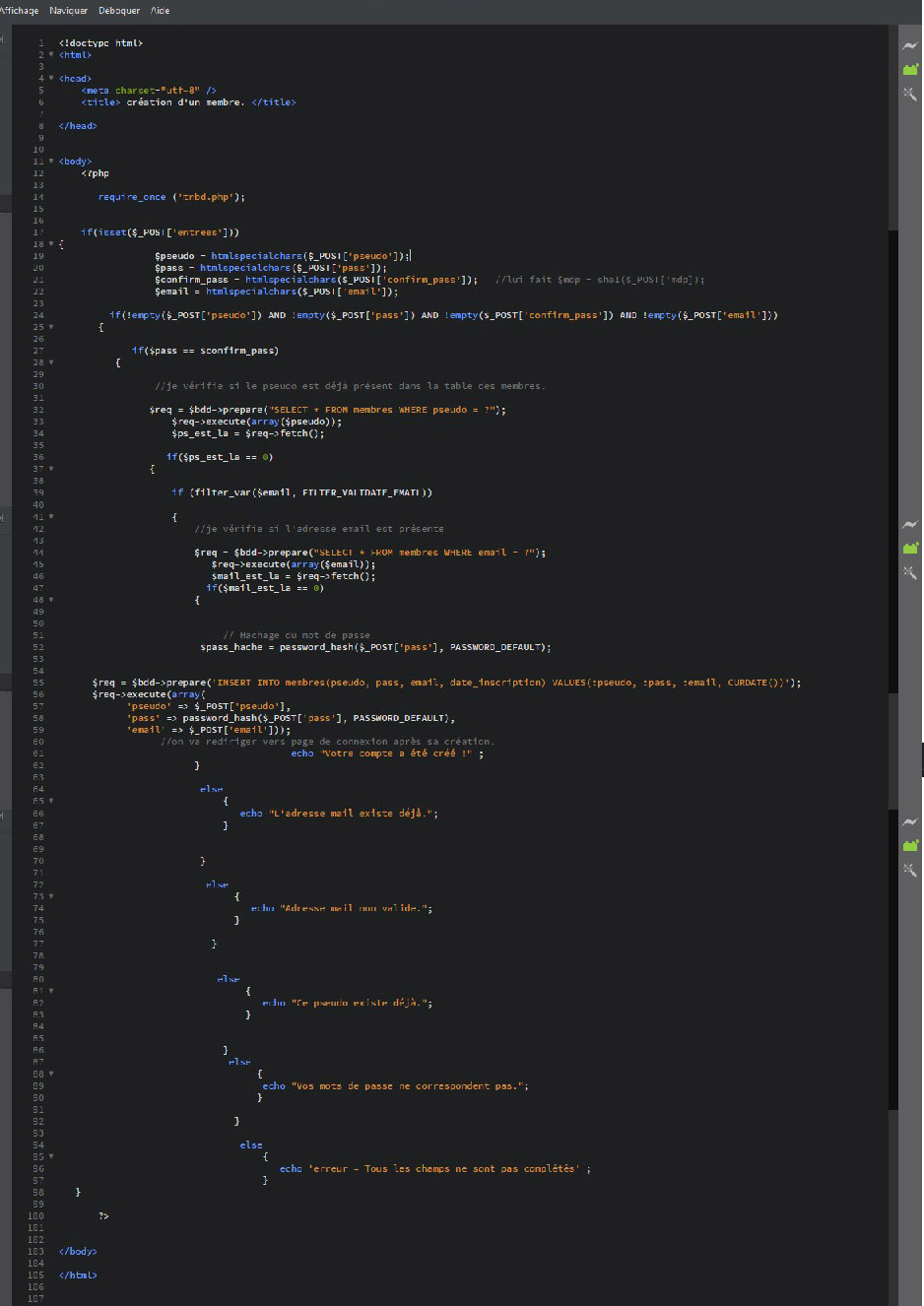The image size is (924, 1306).
Task: Click Live Preview icon beside line 41
Action: pyautogui.click(x=910, y=524)
